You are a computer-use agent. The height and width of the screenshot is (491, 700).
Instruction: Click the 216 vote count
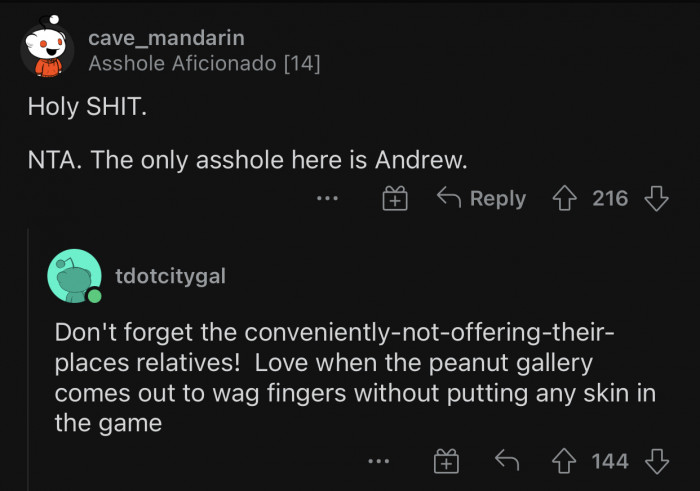(610, 198)
